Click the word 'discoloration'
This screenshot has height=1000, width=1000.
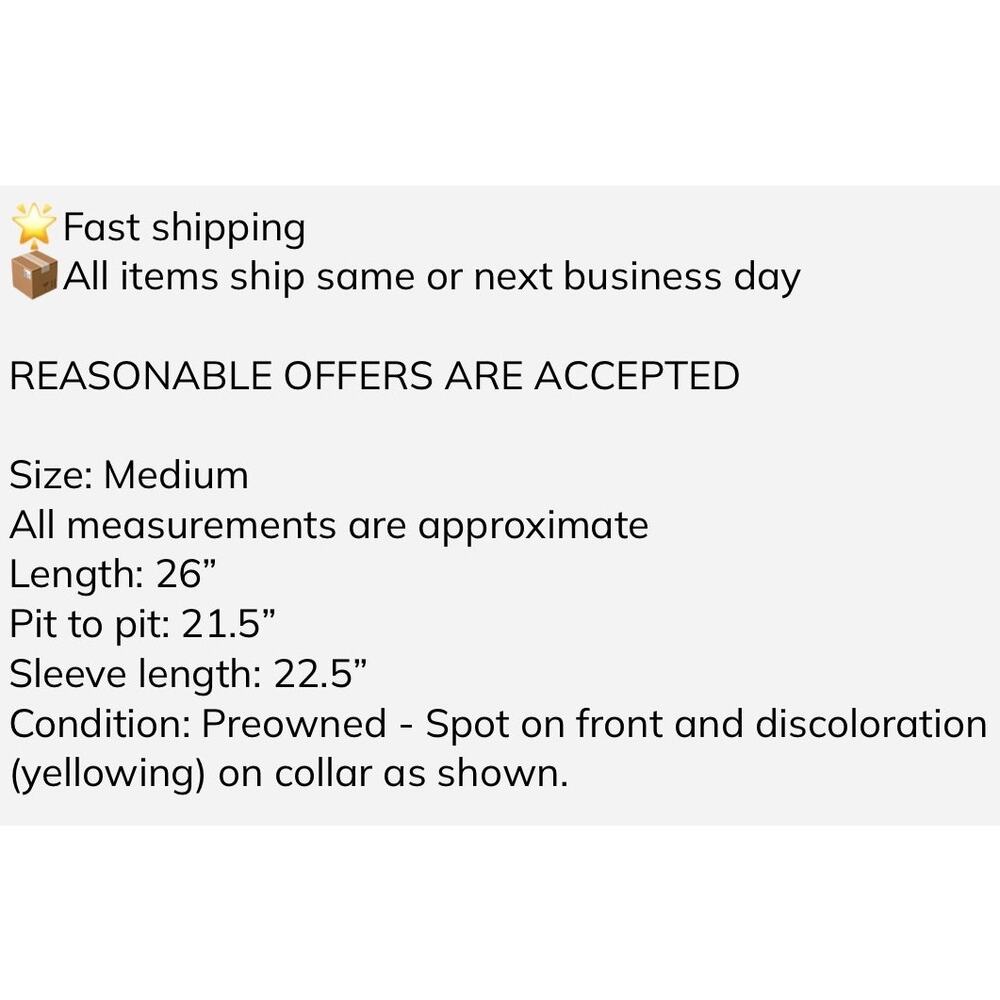871,724
